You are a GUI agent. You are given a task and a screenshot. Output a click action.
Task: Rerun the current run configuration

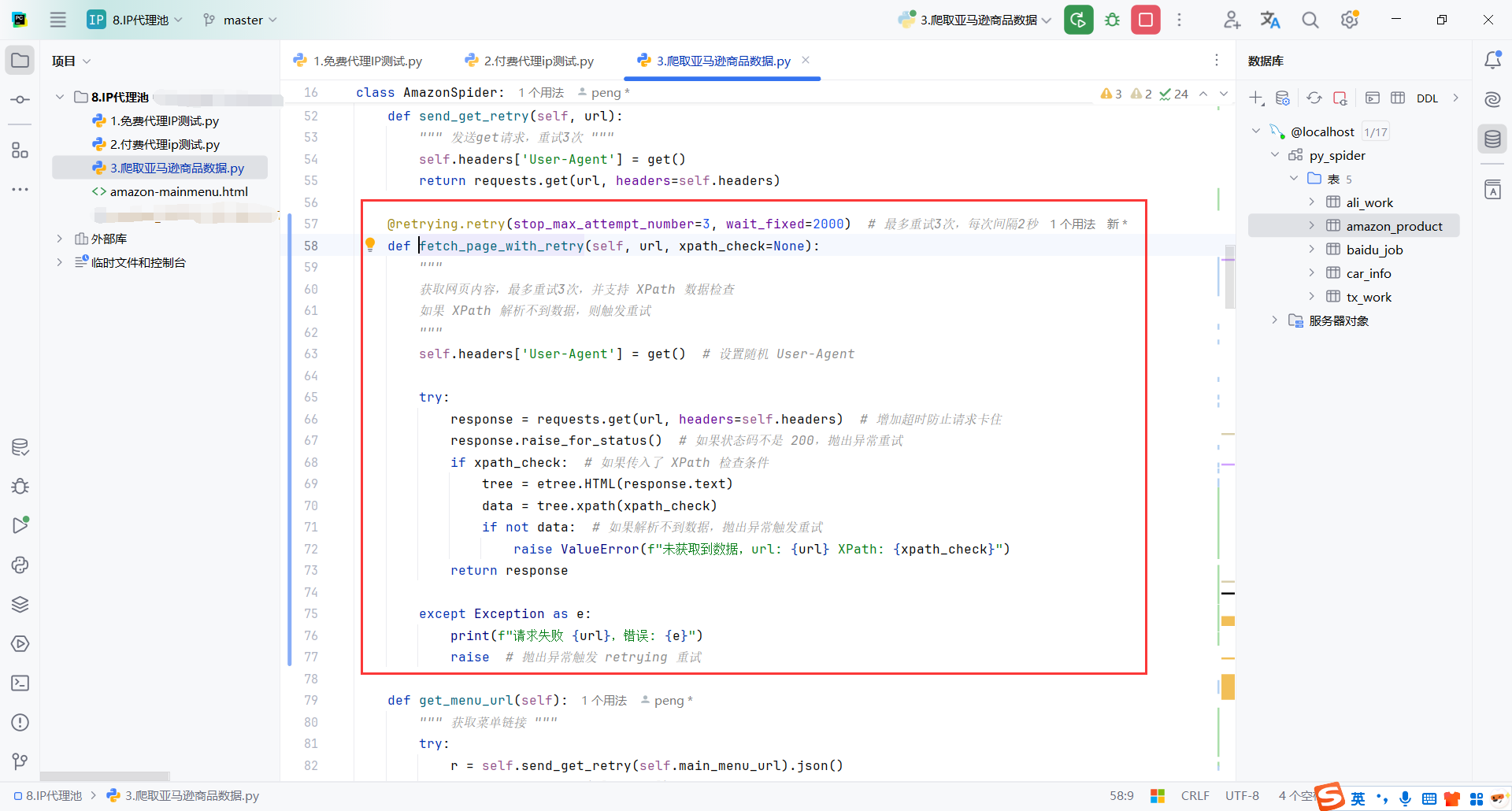pos(1079,20)
